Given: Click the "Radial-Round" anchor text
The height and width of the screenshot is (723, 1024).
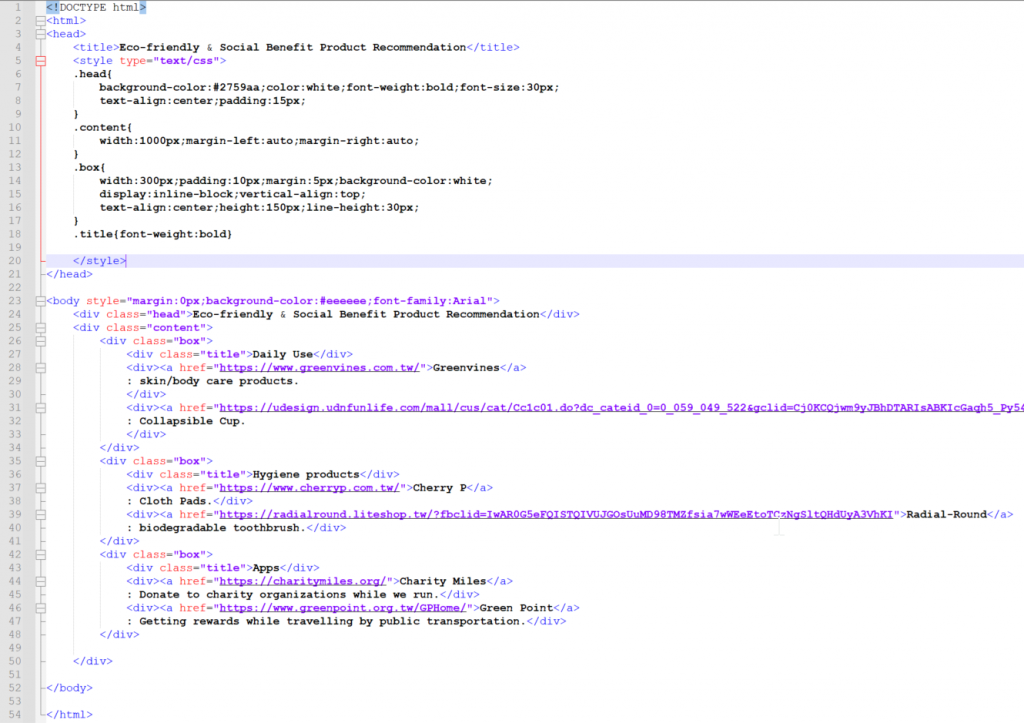Looking at the screenshot, I should coord(946,515).
